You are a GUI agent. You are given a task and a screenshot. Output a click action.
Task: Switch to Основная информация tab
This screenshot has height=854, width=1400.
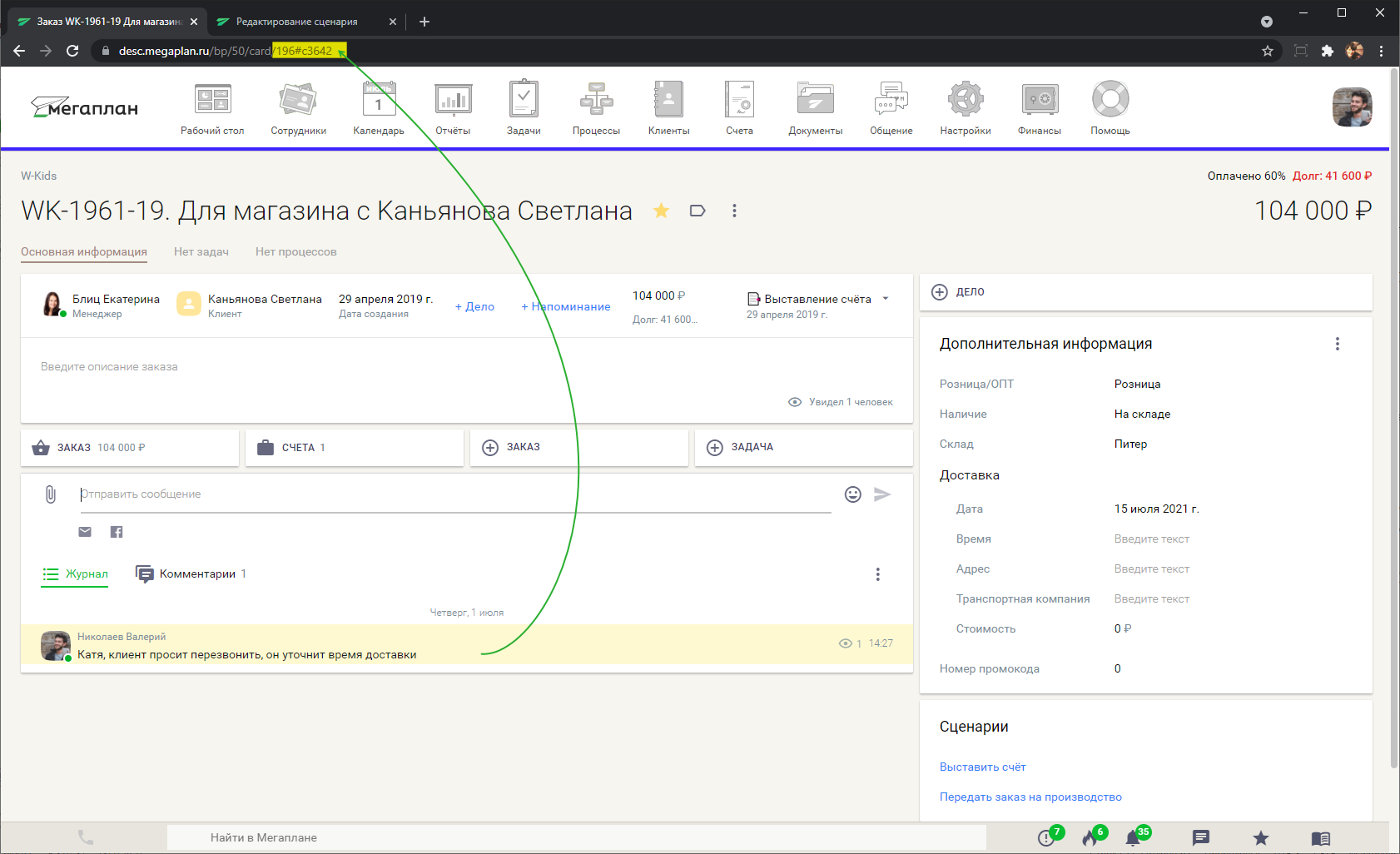coord(84,251)
